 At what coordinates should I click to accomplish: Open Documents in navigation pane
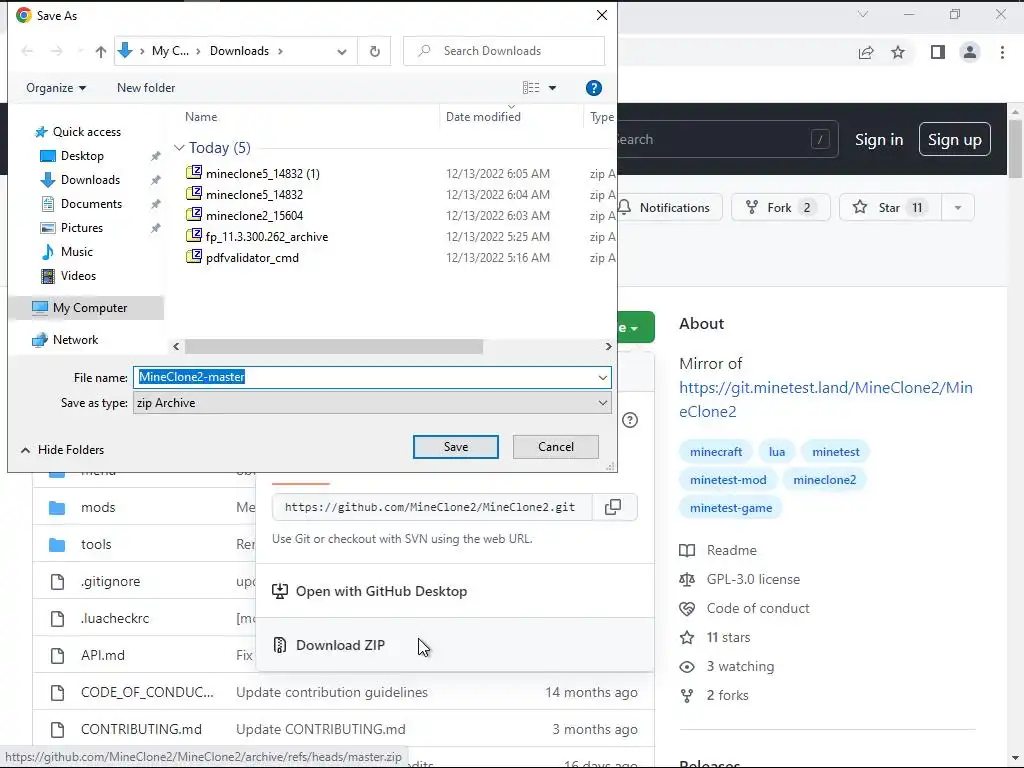coord(91,204)
